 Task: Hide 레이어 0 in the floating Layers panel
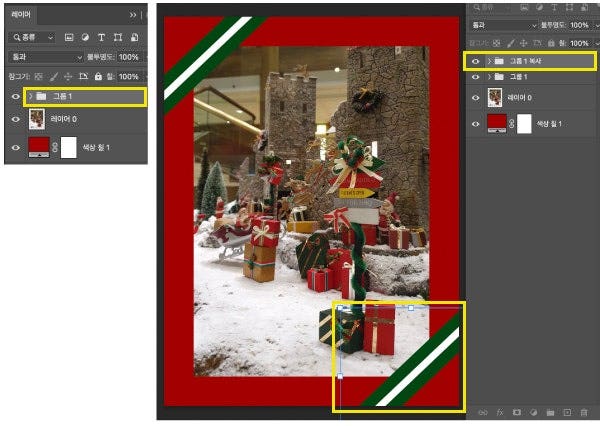tap(15, 119)
